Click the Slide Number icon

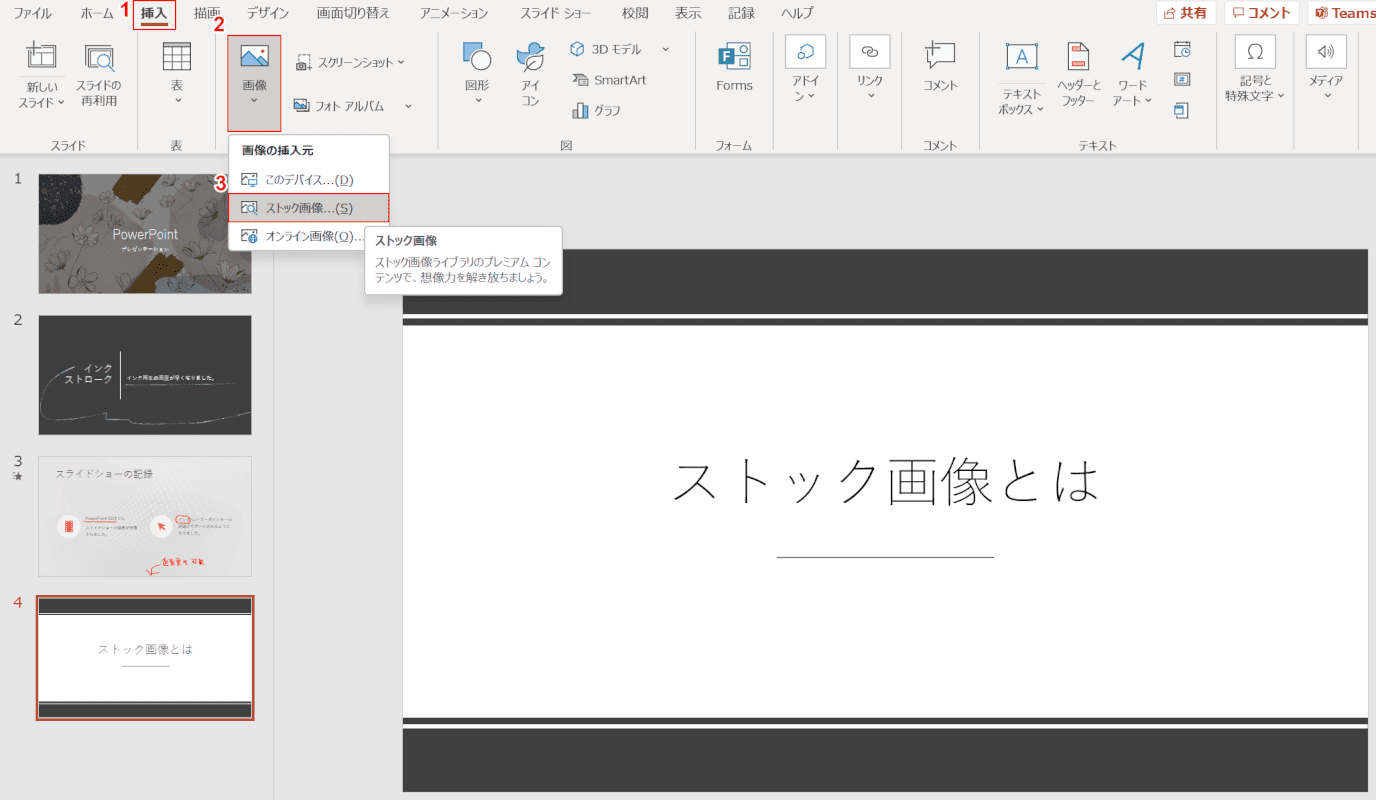tap(1182, 79)
